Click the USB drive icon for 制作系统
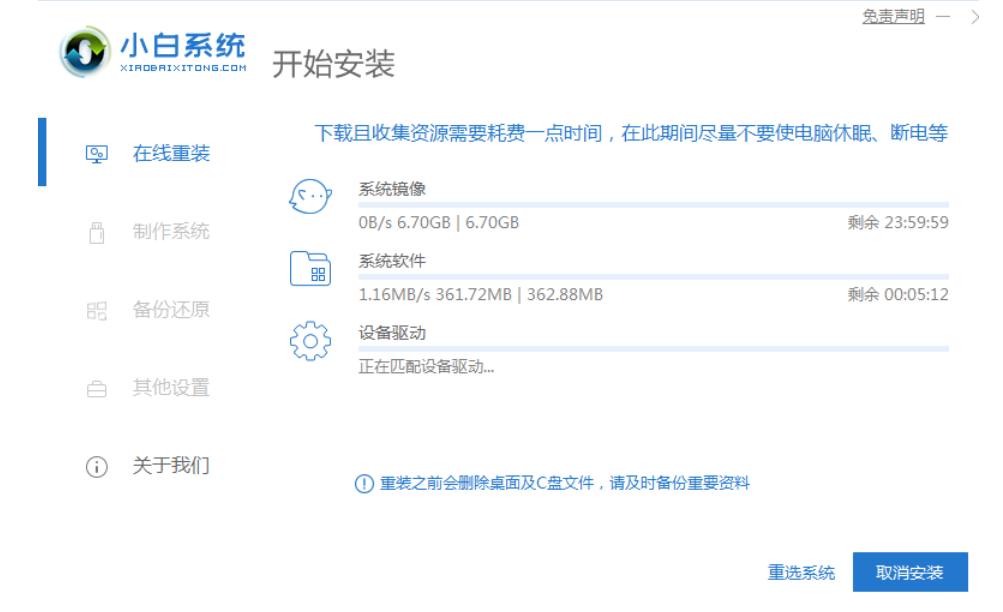Screen dimensions: 1003x612 coord(97,233)
